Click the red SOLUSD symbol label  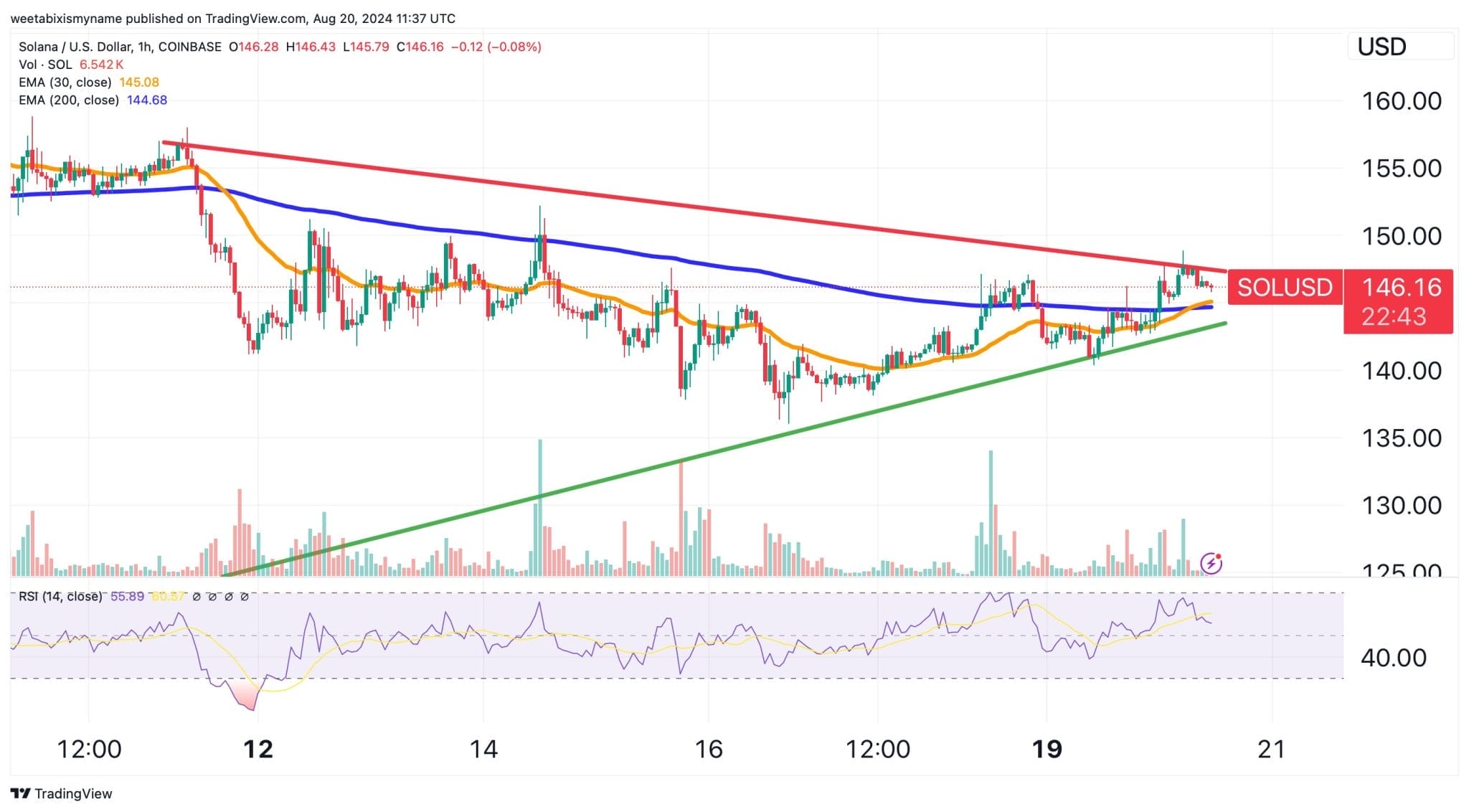[x=1284, y=288]
